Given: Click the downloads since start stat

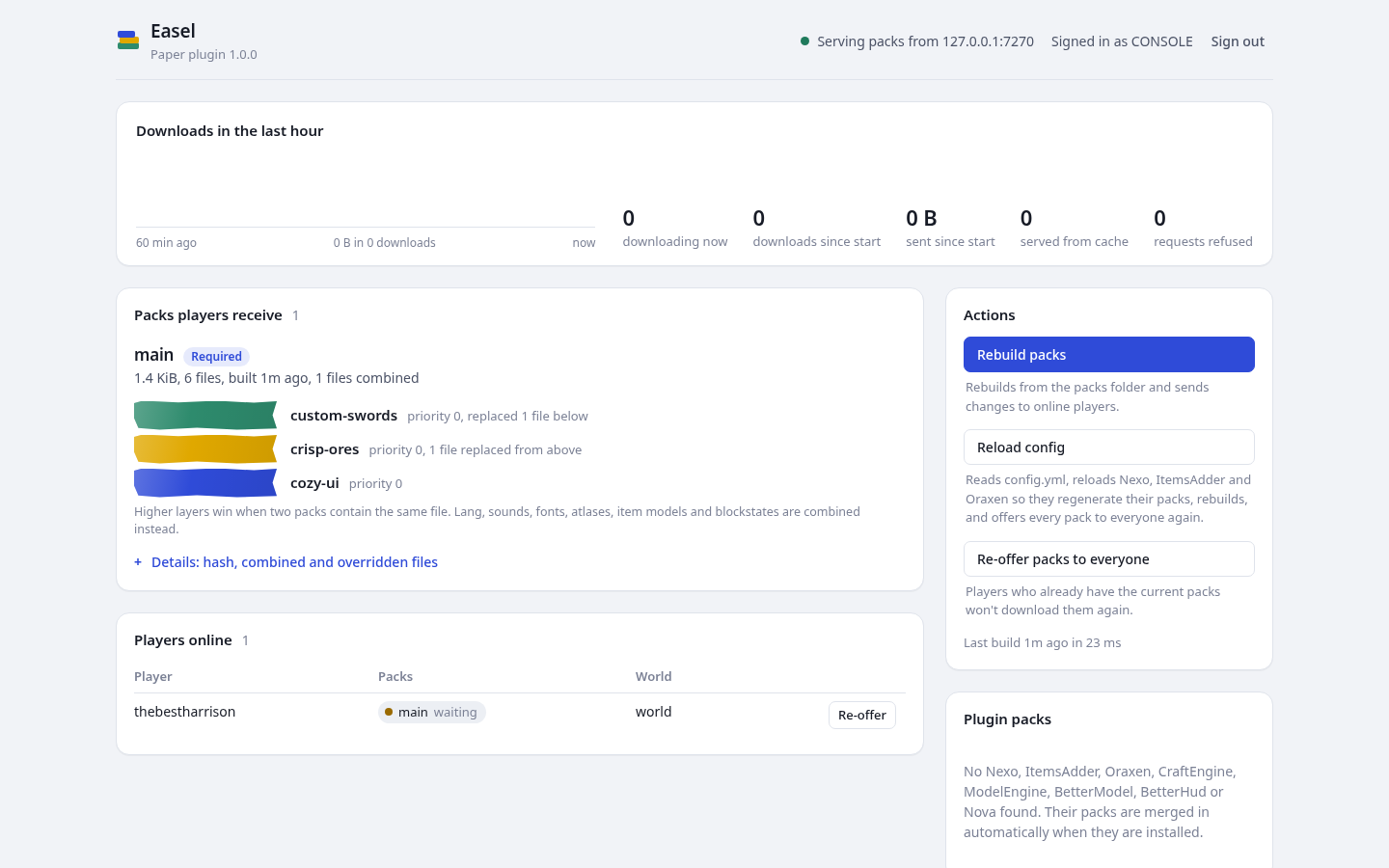Looking at the screenshot, I should 817,229.
